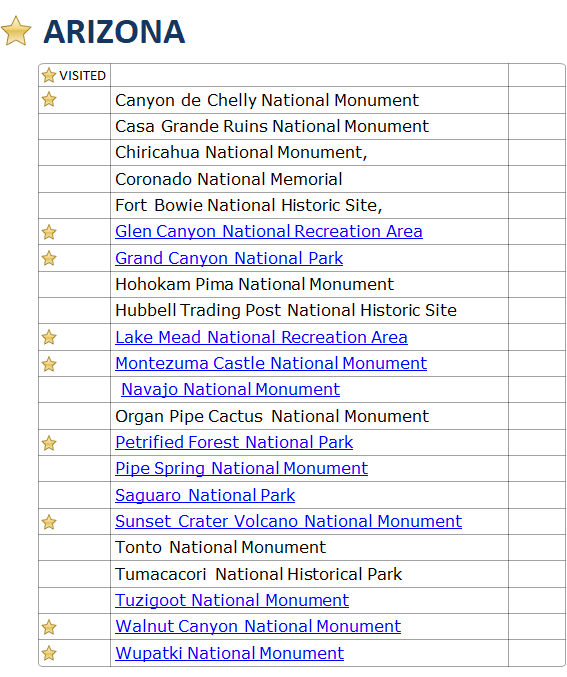Viewport: 567px width, 677px height.
Task: Visit Petrified Forest National Park link
Action: point(234,442)
